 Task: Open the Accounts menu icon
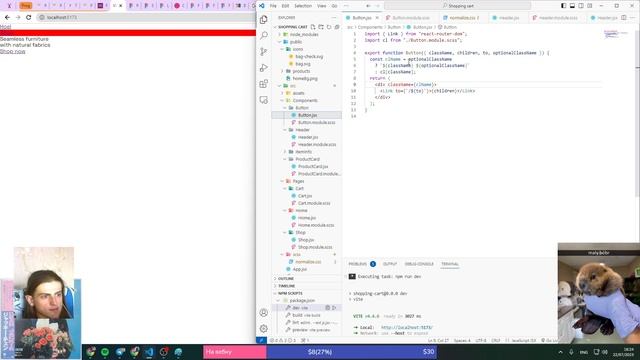[x=264, y=313]
